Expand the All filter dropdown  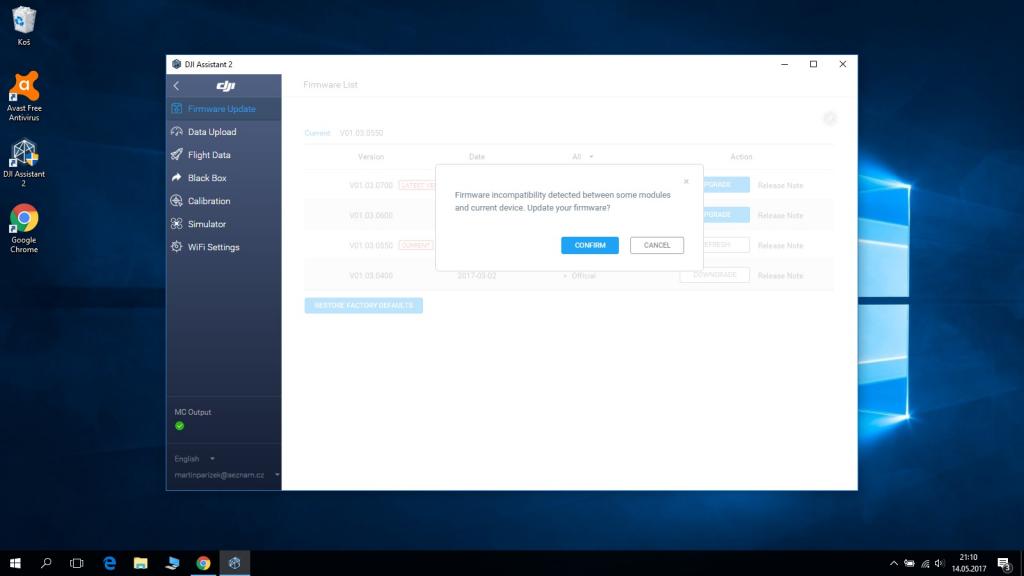point(583,157)
